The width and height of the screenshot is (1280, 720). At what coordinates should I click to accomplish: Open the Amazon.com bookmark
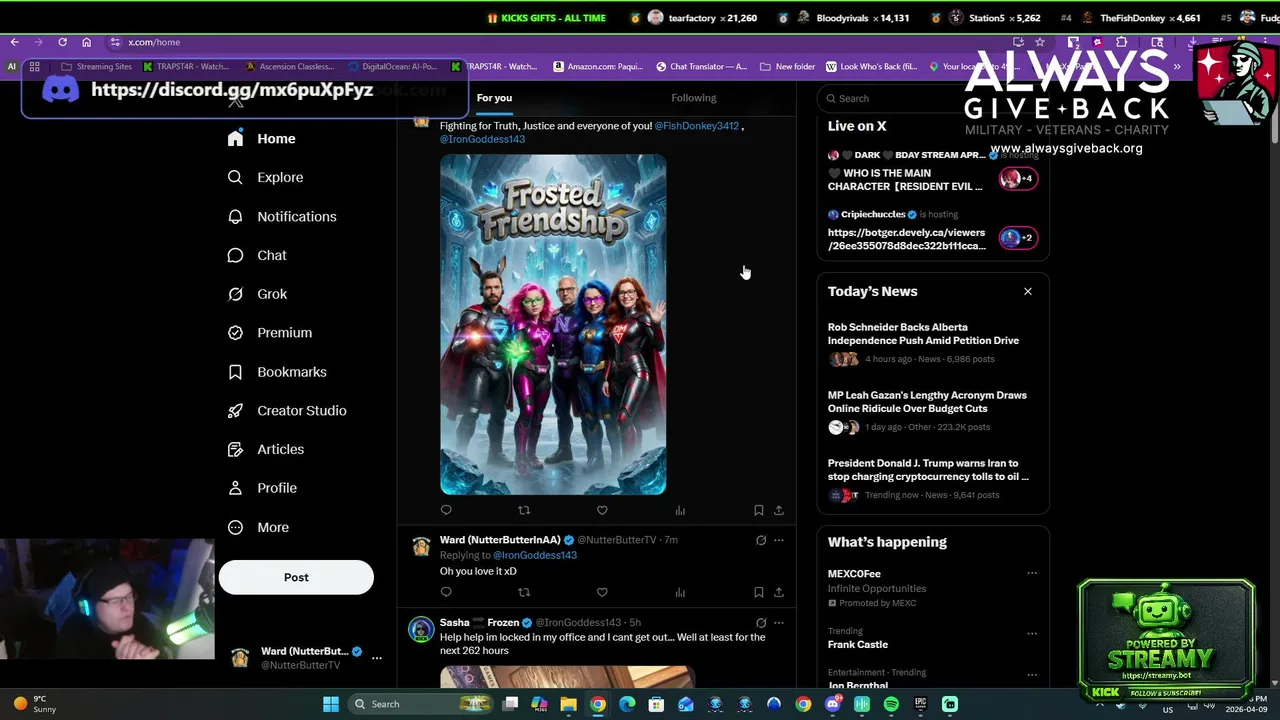click(x=598, y=67)
